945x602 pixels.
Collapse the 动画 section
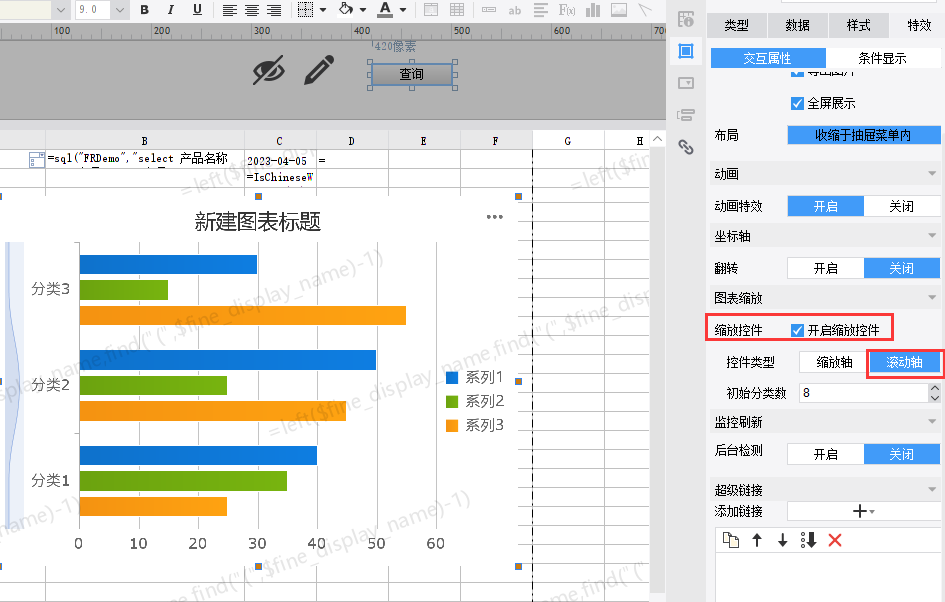[932, 174]
